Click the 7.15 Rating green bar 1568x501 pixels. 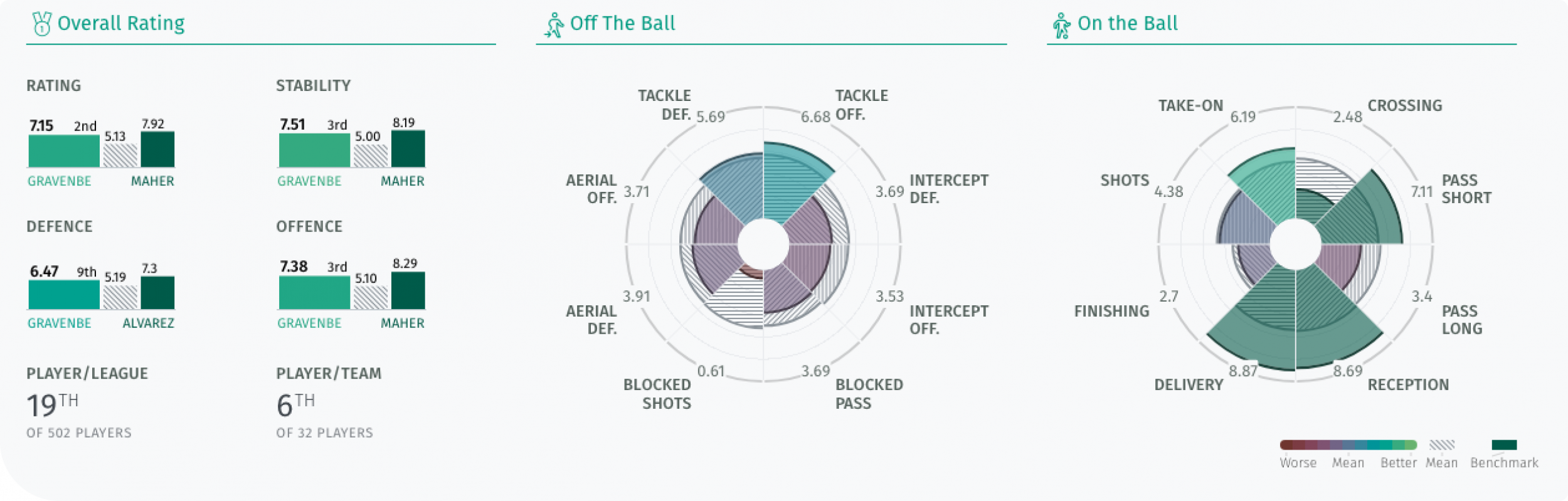coord(64,150)
